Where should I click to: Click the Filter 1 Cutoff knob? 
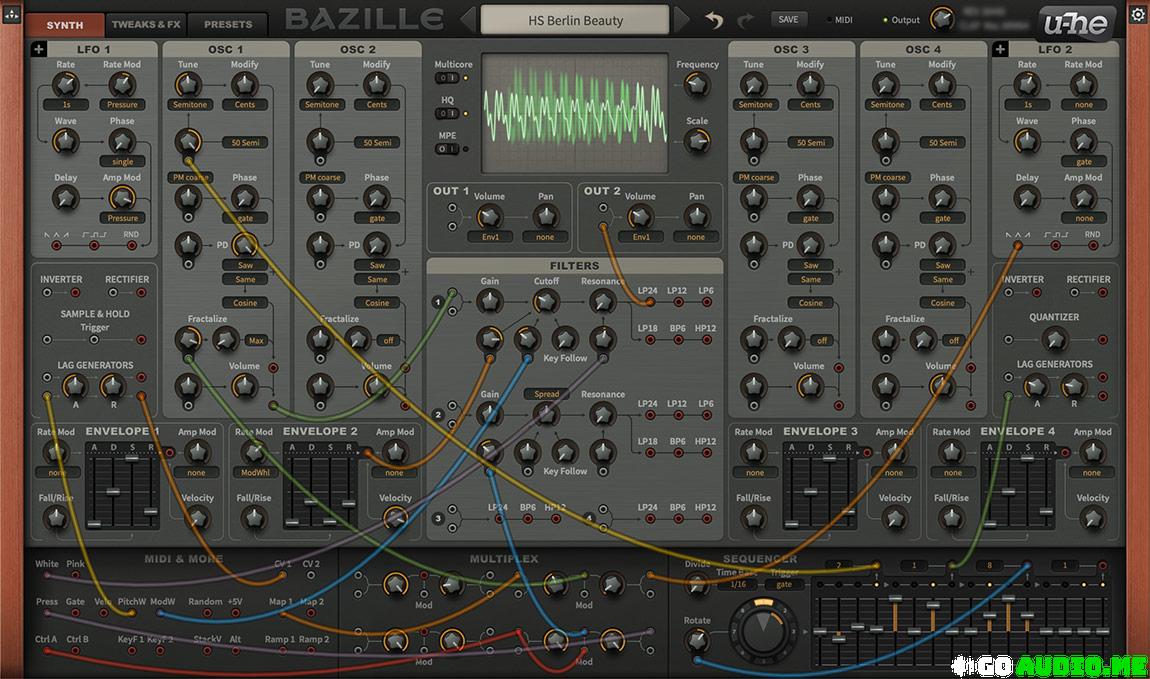[x=545, y=301]
